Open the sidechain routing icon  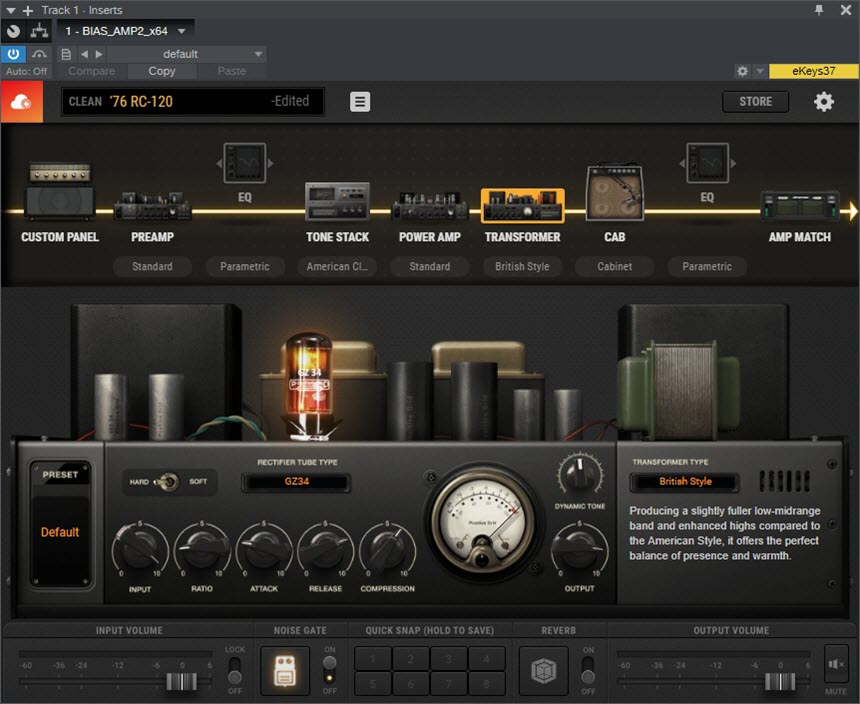pos(39,31)
